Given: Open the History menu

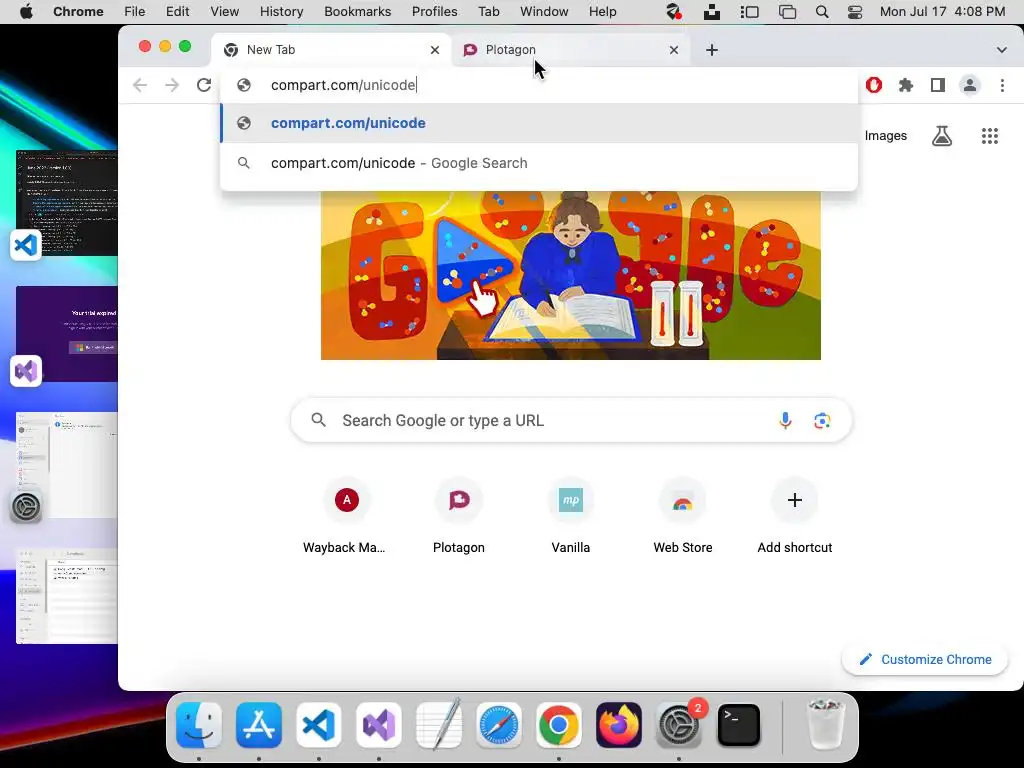Looking at the screenshot, I should point(281,12).
